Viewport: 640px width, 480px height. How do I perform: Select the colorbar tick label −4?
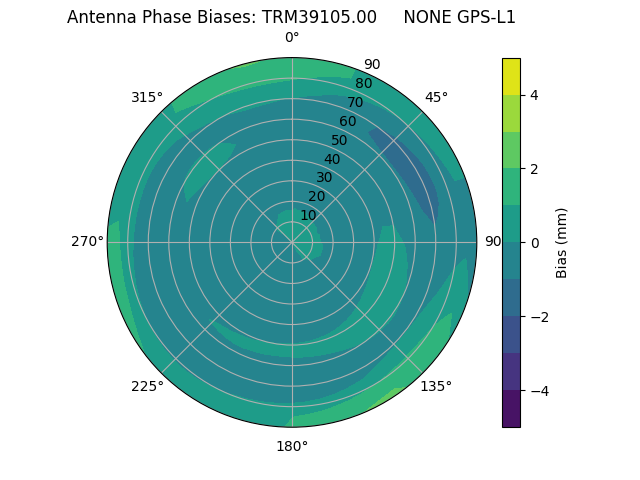[539, 391]
